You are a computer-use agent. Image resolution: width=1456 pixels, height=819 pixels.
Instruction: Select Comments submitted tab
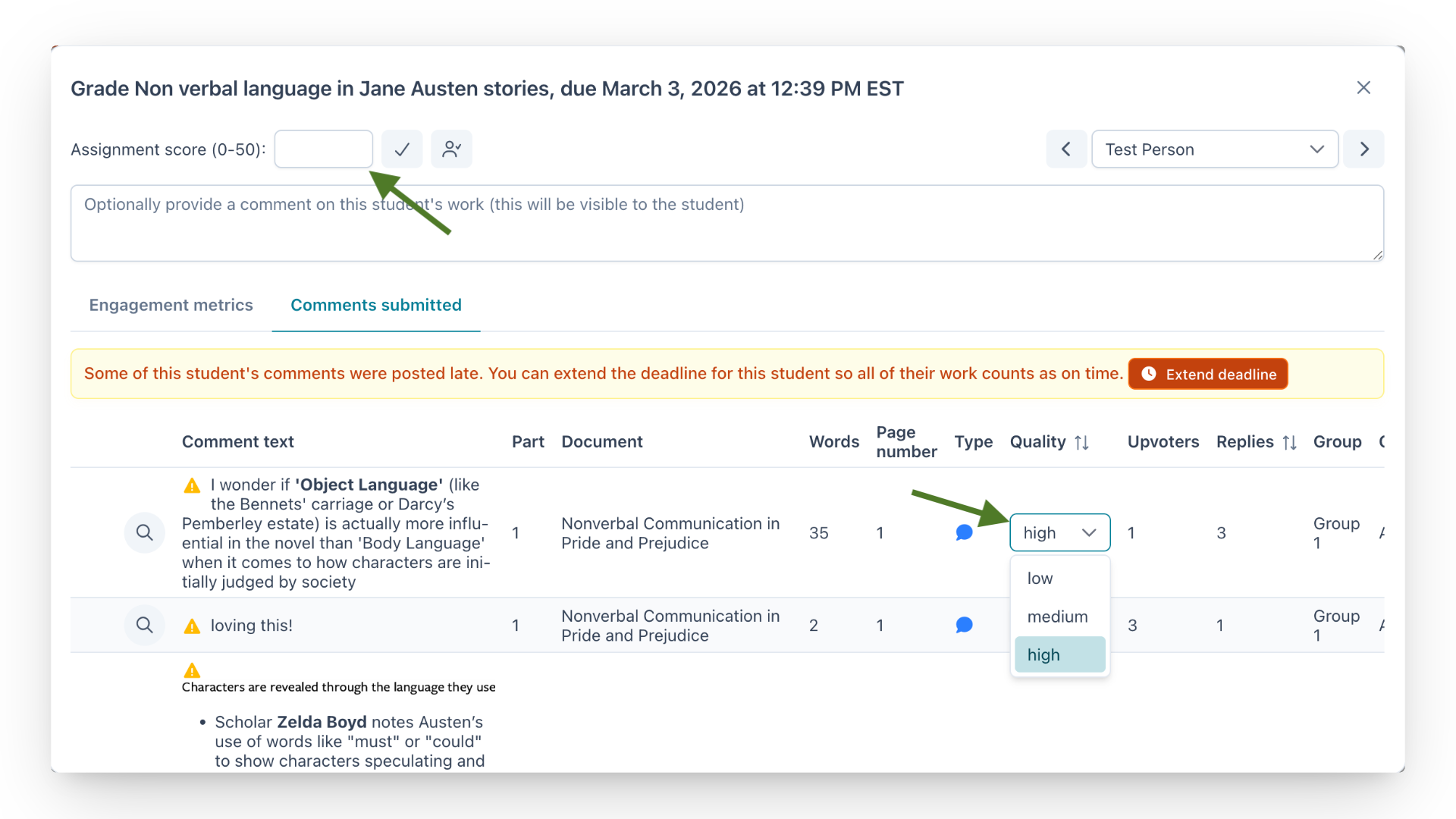click(376, 305)
